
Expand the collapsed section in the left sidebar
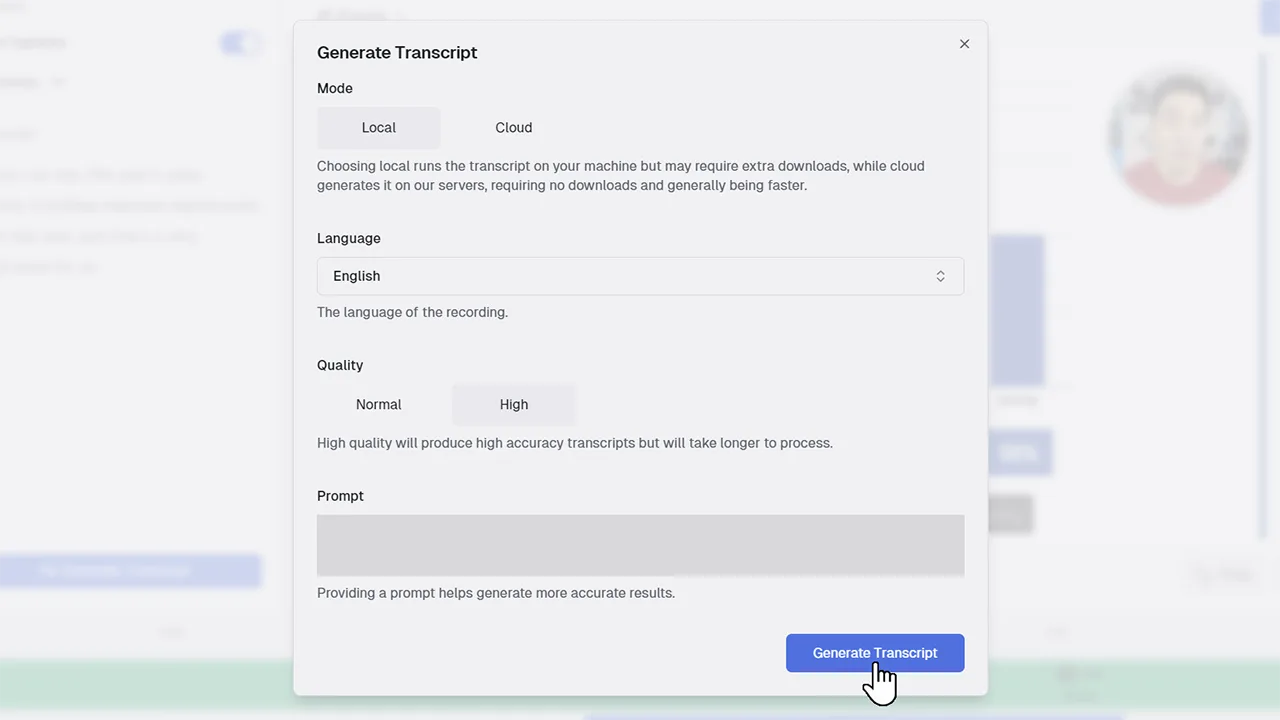tap(58, 82)
